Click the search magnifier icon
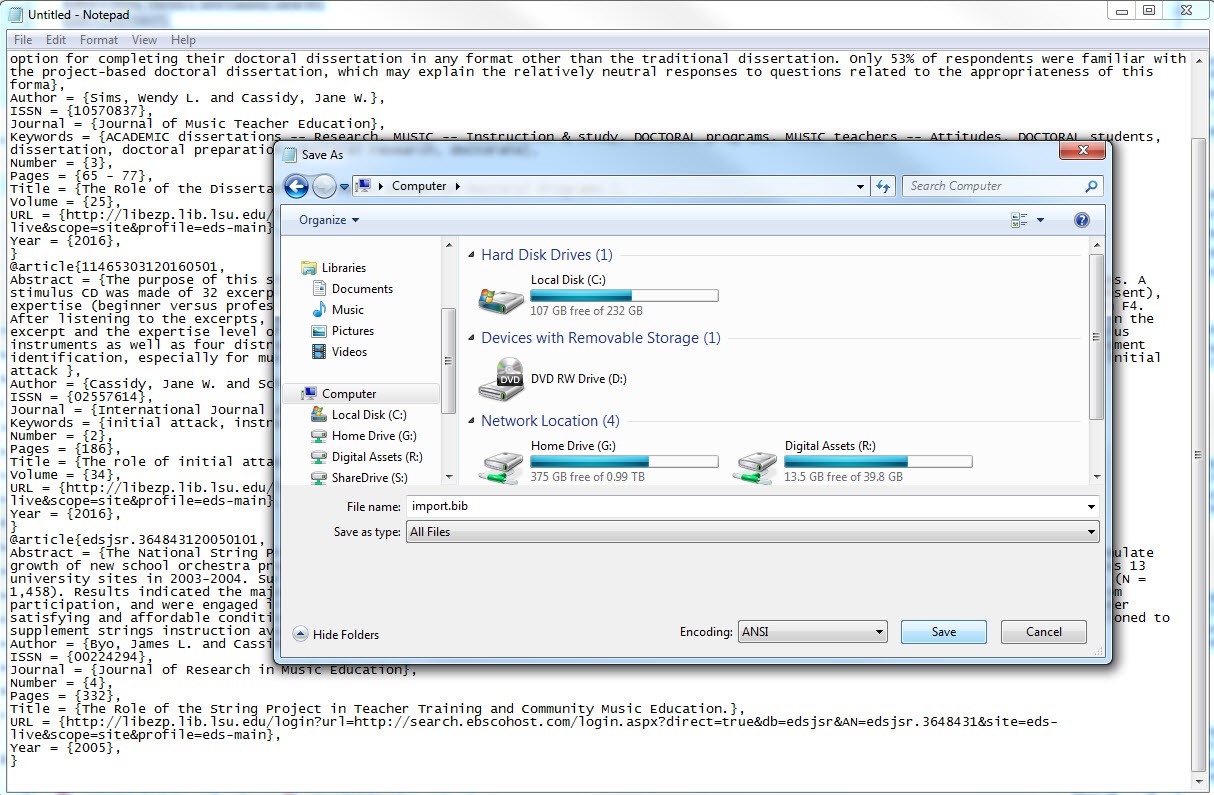This screenshot has height=795, width=1214. click(1091, 186)
